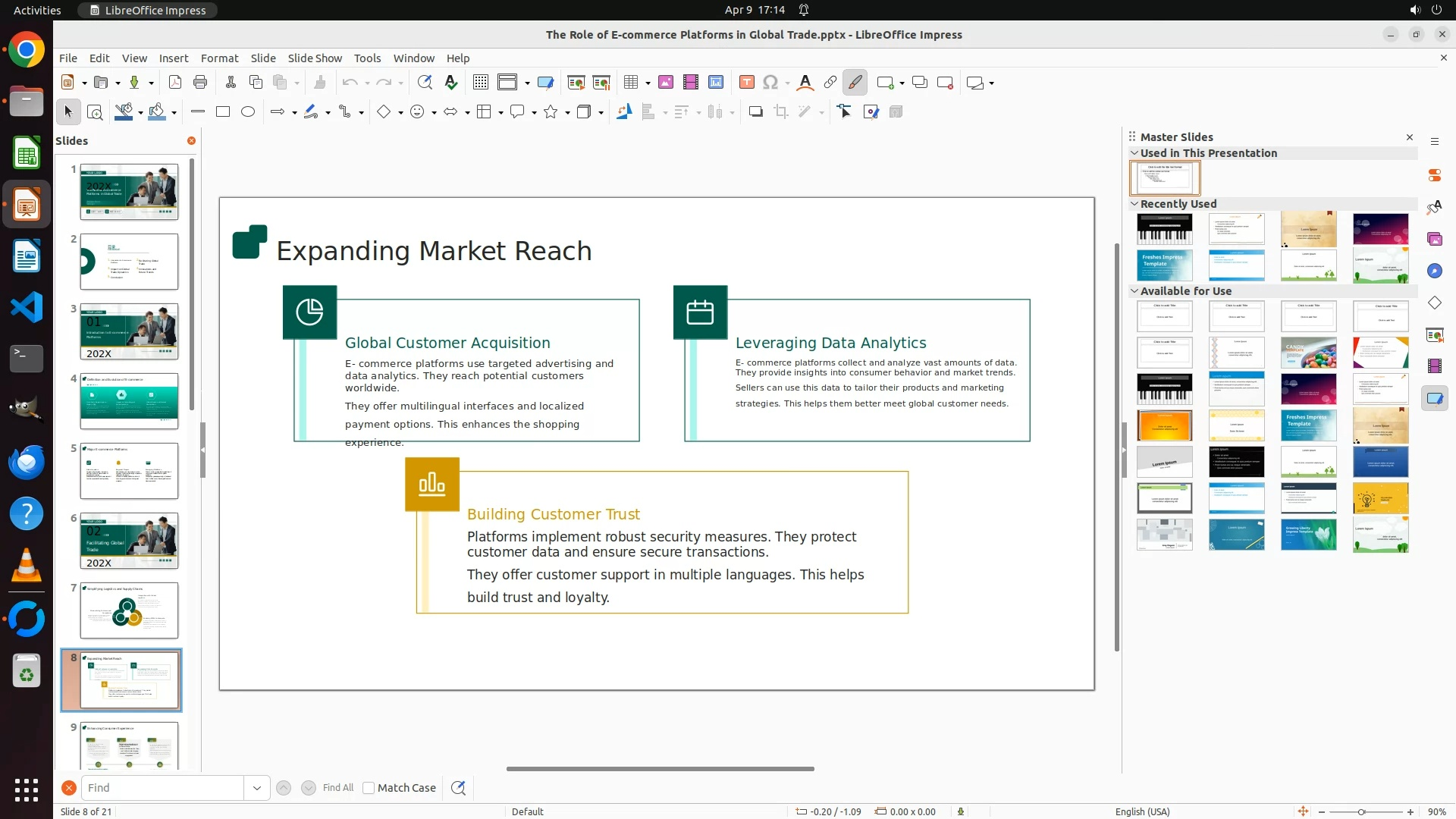
Task: Open the Gallery sidebar panel
Action: 1434,239
